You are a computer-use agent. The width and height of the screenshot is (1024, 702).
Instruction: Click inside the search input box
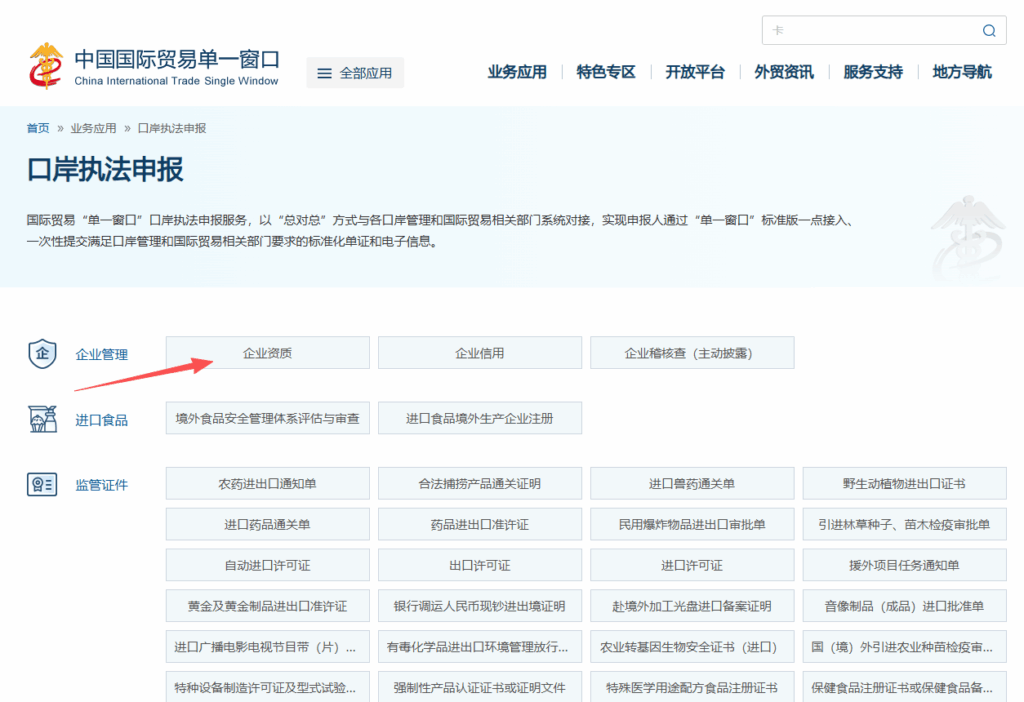point(870,30)
